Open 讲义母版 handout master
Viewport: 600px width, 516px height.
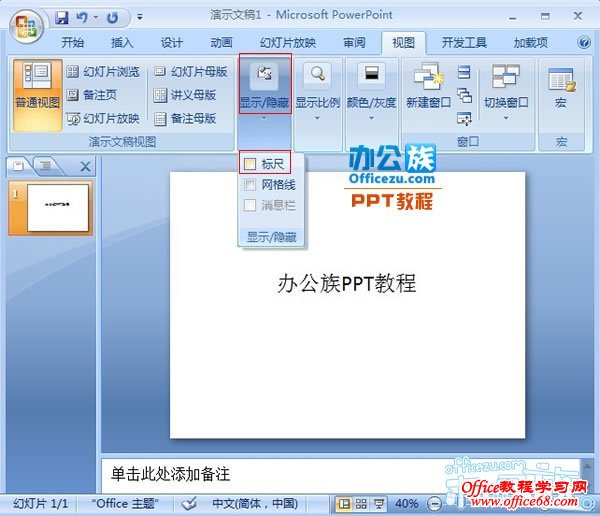185,95
